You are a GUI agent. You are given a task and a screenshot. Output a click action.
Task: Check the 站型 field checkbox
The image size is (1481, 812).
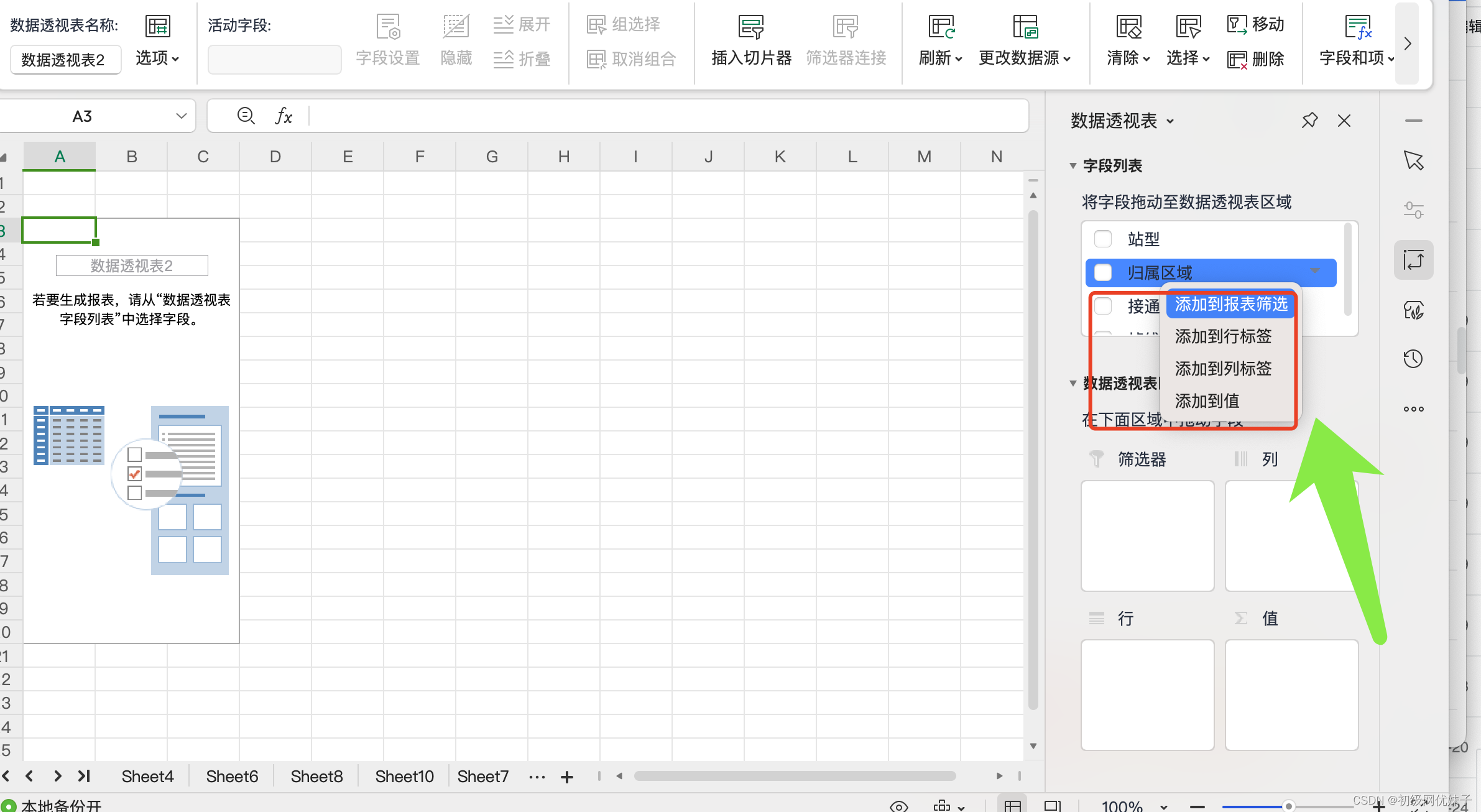tap(1103, 239)
